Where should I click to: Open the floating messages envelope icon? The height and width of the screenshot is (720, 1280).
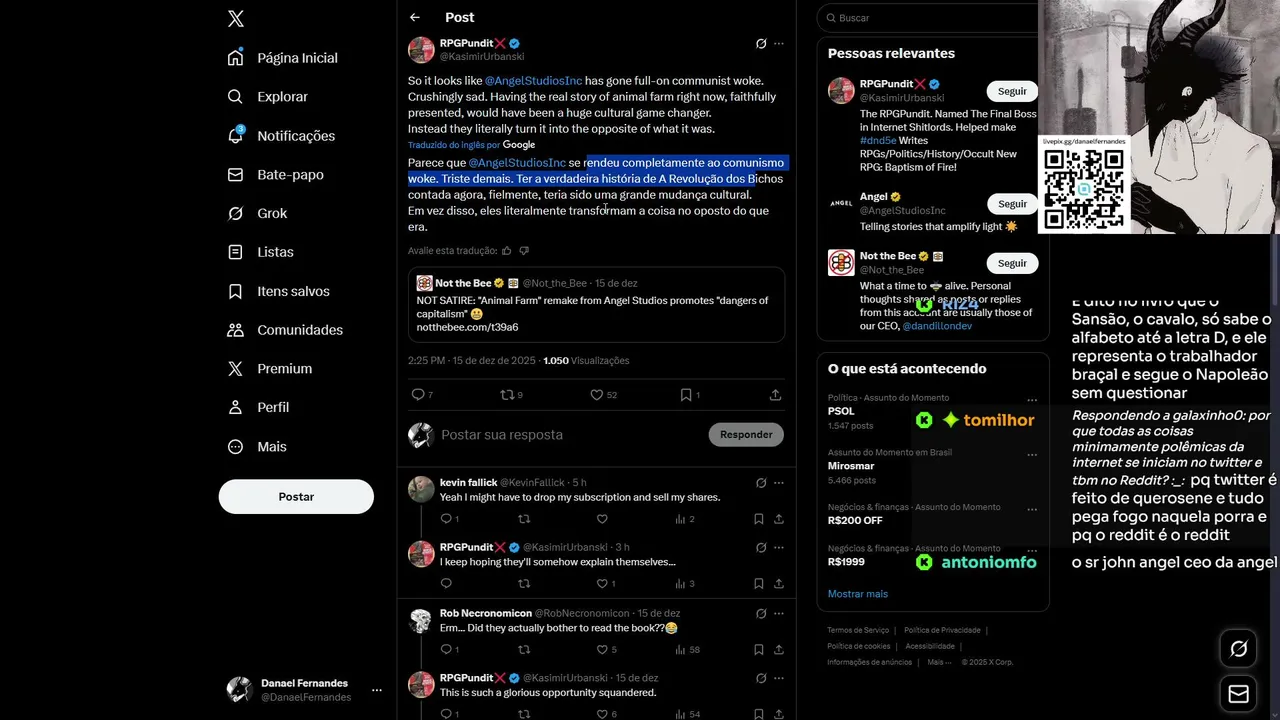click(x=1238, y=694)
